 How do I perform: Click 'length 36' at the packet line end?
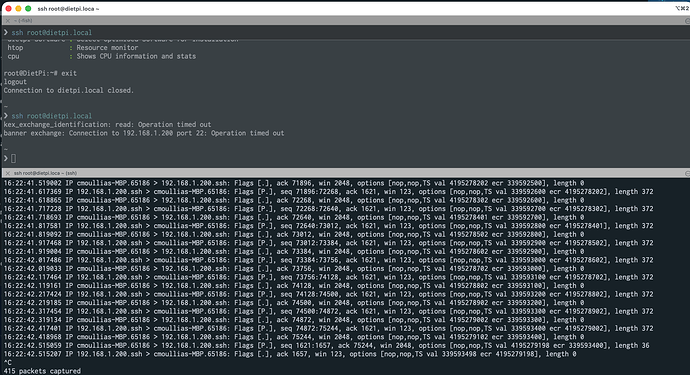click(632, 346)
